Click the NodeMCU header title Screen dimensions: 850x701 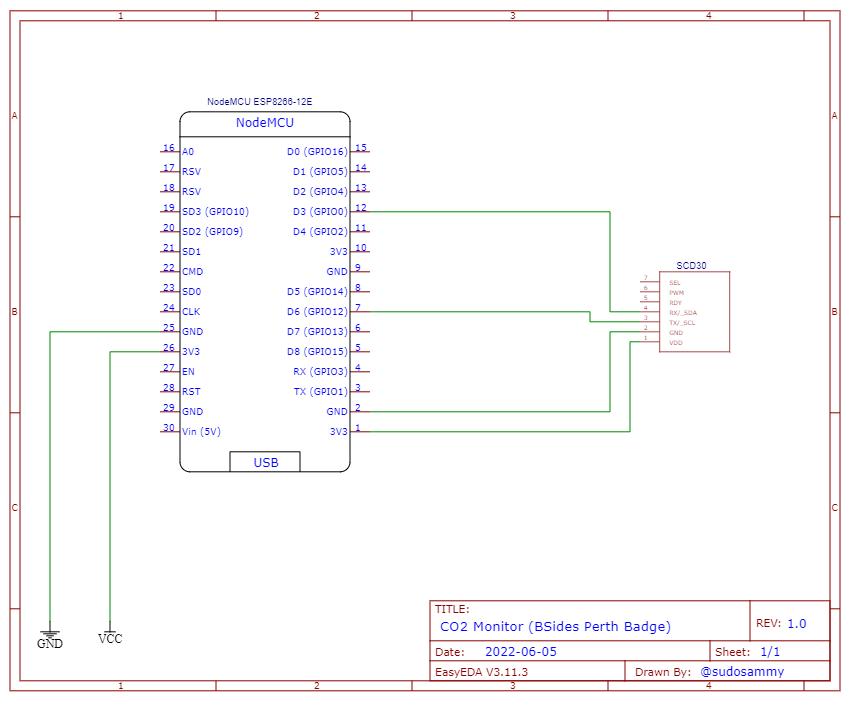(x=265, y=123)
